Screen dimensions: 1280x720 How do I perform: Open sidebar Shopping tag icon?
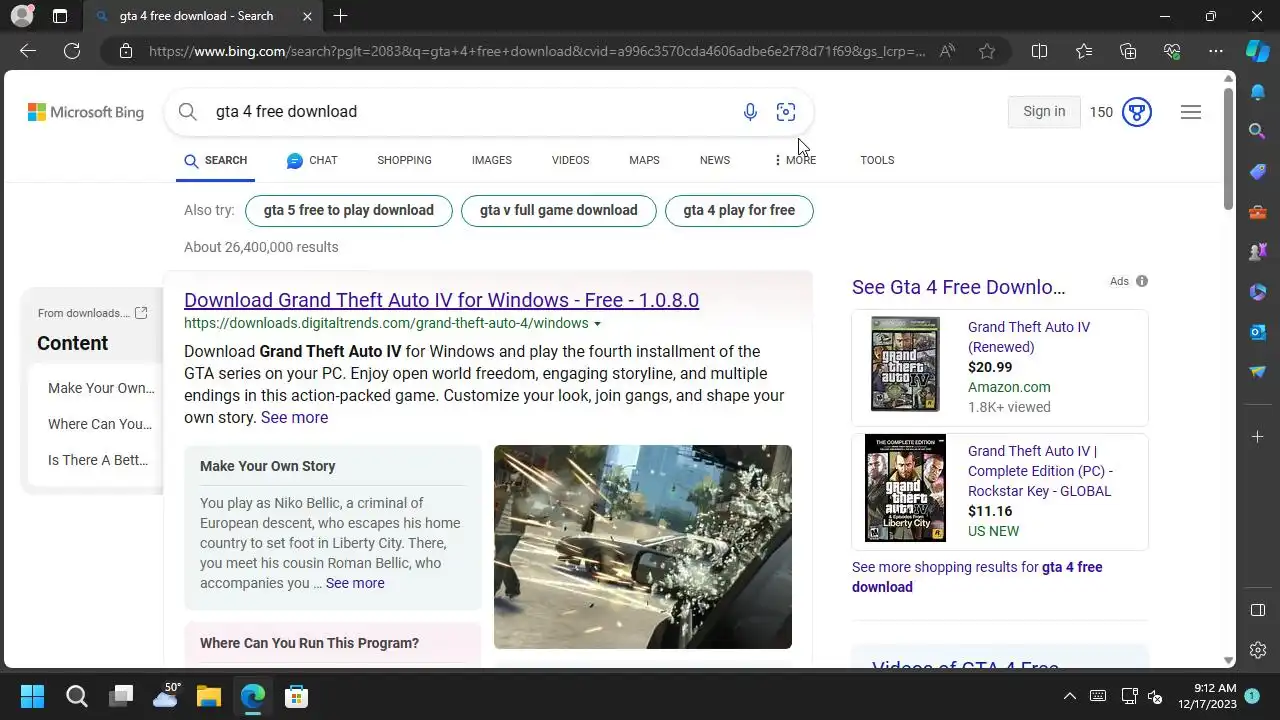[x=1258, y=171]
